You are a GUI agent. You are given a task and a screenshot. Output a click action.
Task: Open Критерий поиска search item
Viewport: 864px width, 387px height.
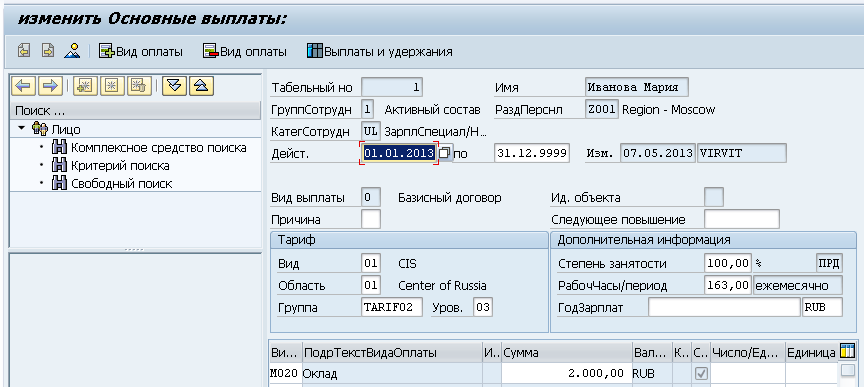click(120, 165)
